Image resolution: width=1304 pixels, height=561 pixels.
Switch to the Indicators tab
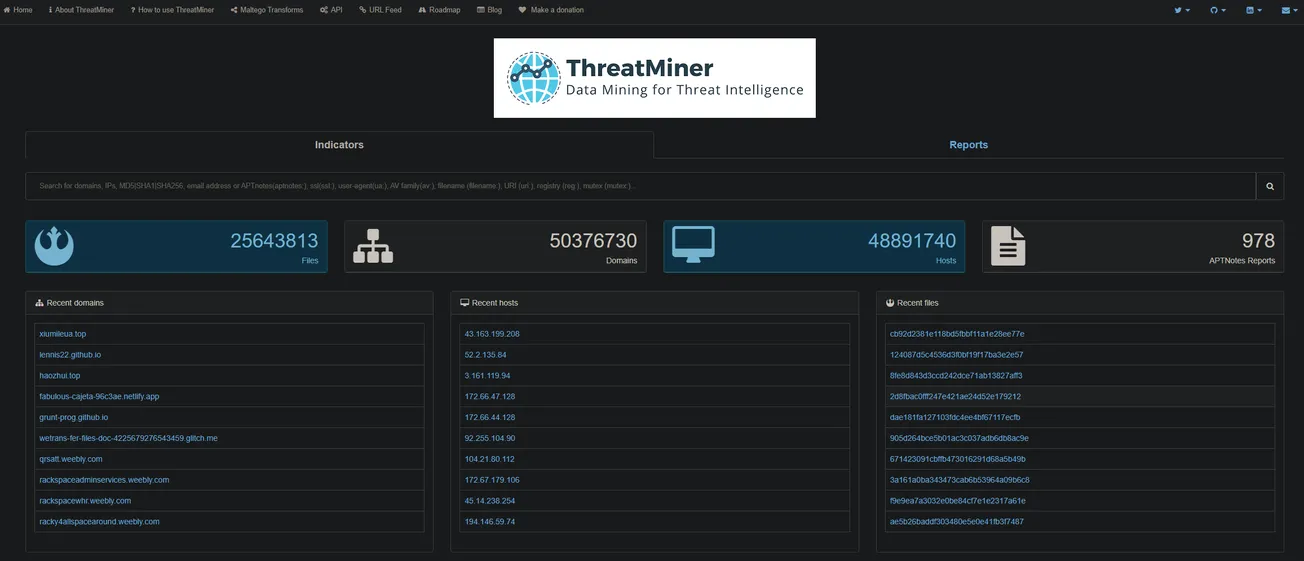[x=339, y=145]
